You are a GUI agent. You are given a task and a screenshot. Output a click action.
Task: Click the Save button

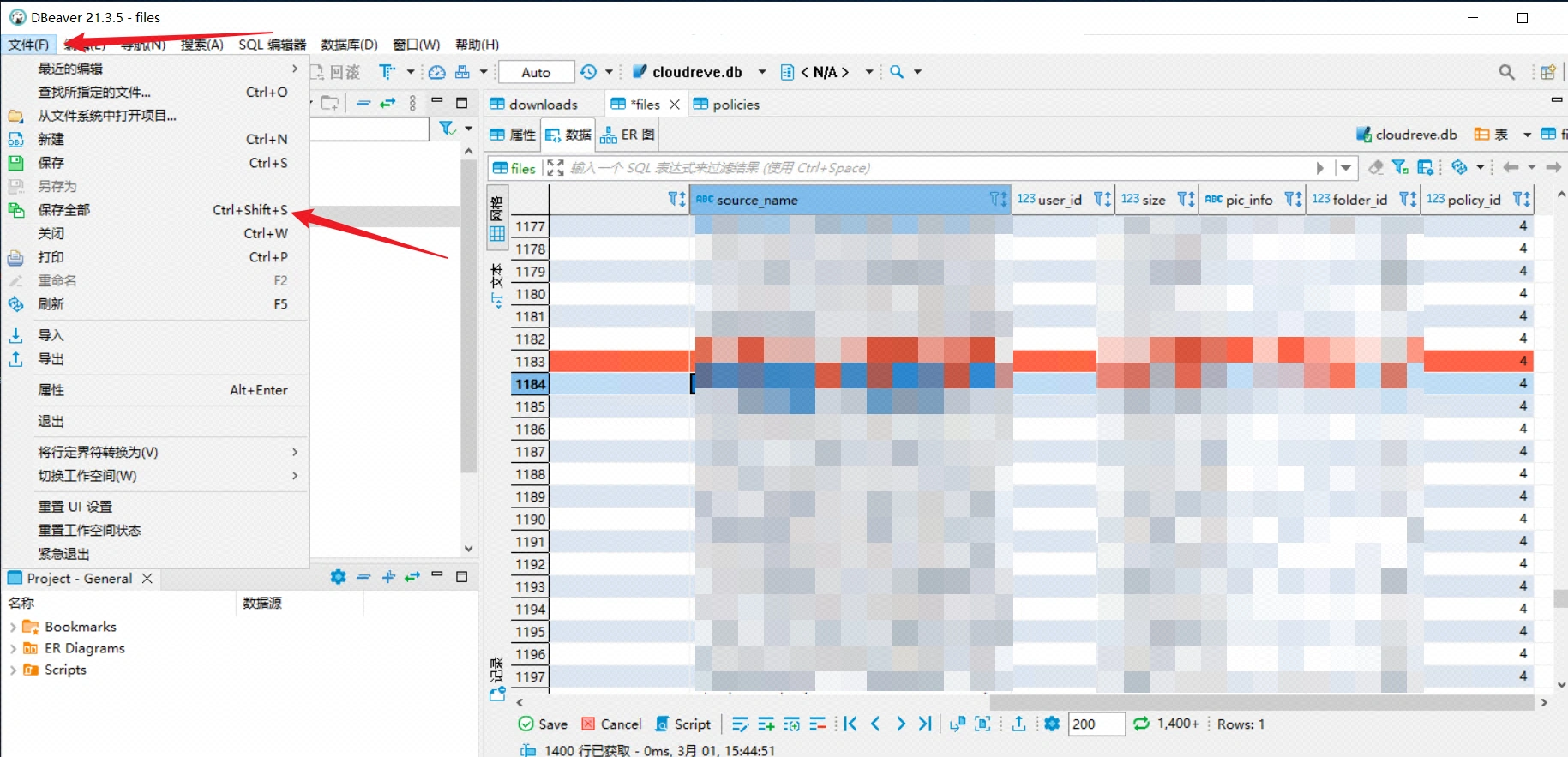(x=544, y=724)
